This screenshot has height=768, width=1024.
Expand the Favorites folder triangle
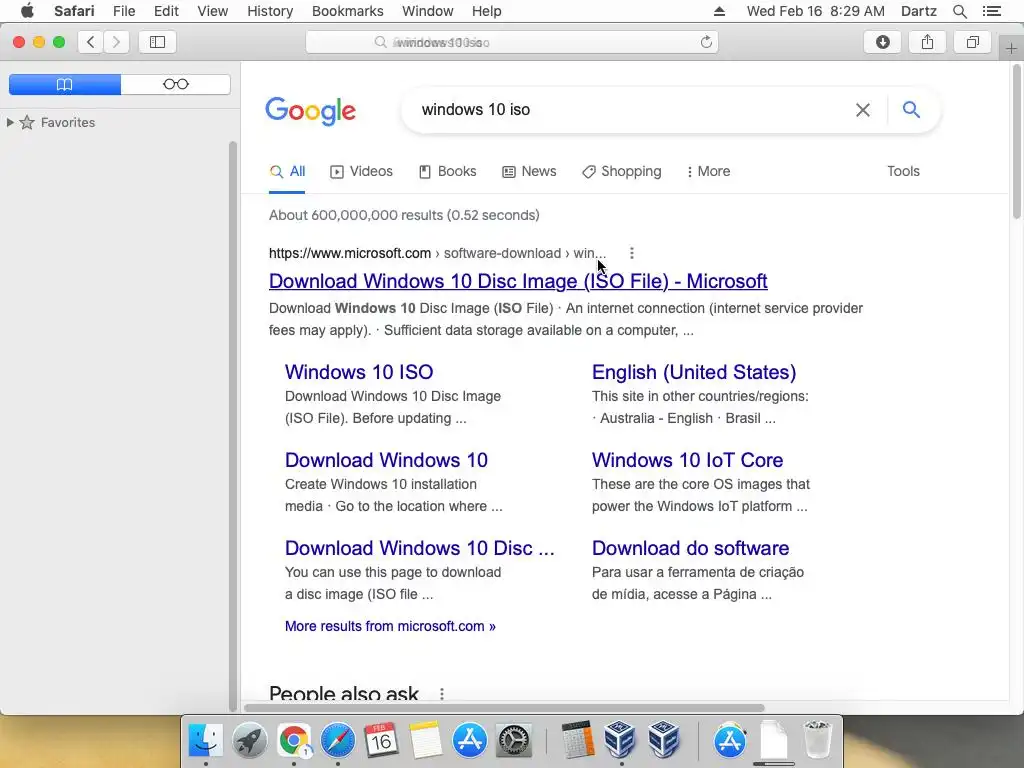point(10,122)
